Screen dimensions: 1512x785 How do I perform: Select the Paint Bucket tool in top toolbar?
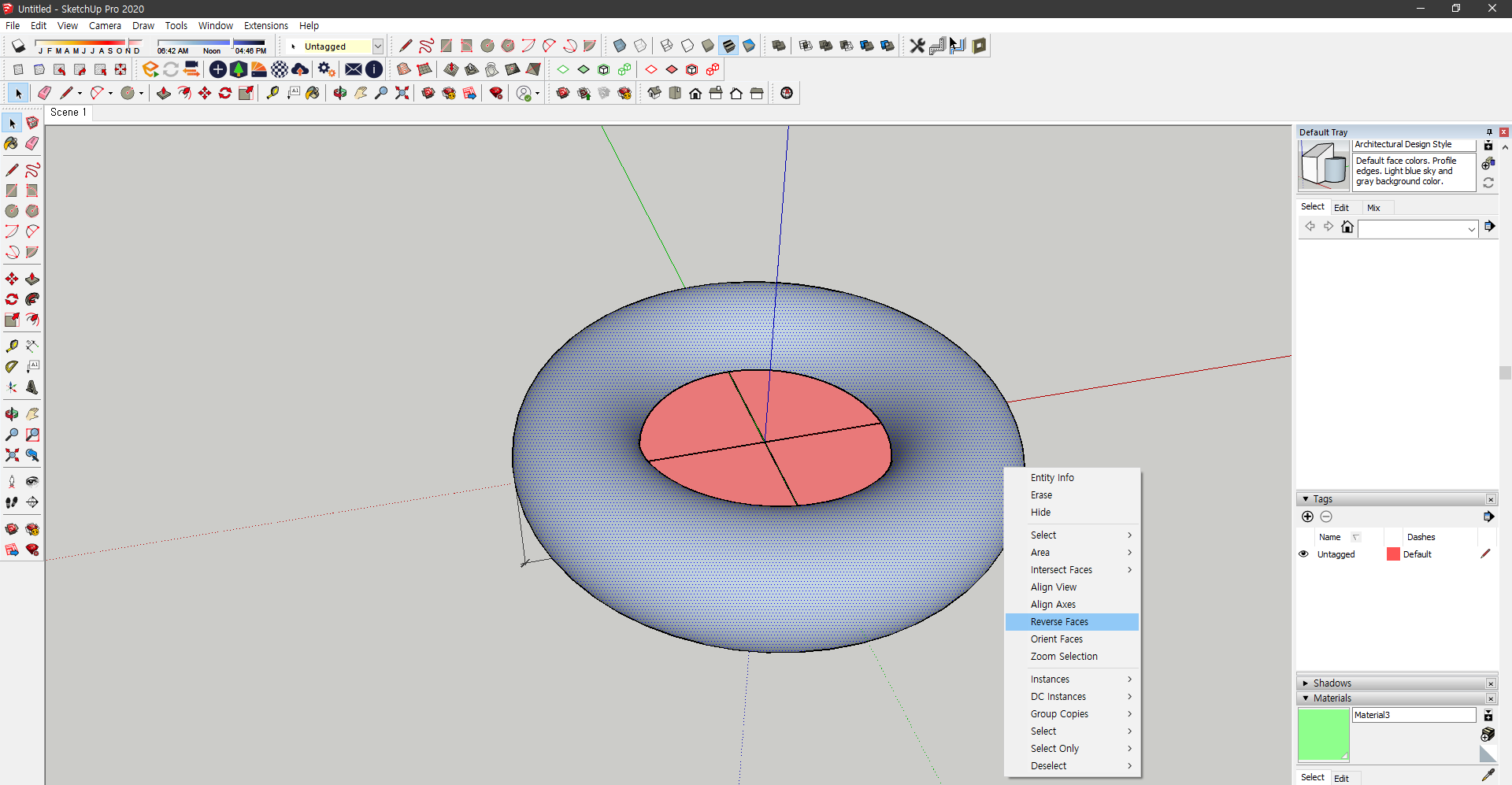point(313,93)
